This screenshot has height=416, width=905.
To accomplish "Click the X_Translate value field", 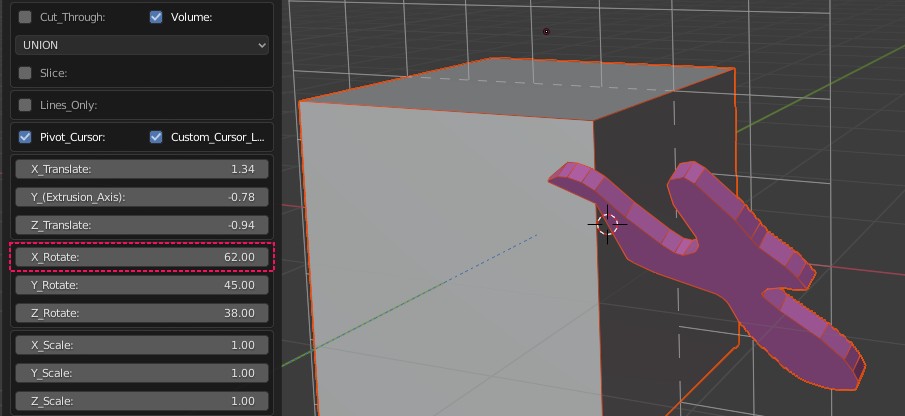I will point(142,169).
